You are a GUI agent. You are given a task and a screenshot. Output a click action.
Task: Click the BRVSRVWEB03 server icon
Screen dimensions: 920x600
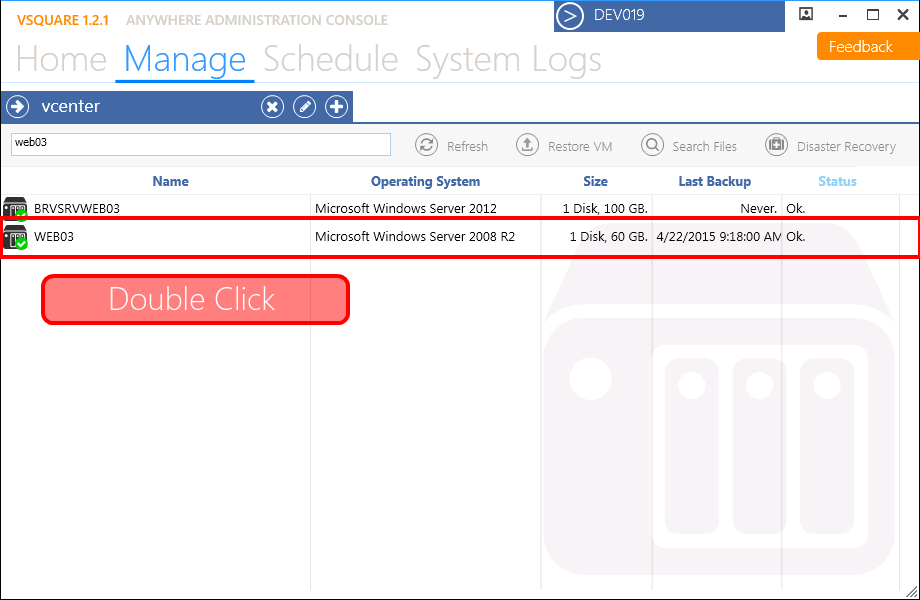click(x=15, y=208)
